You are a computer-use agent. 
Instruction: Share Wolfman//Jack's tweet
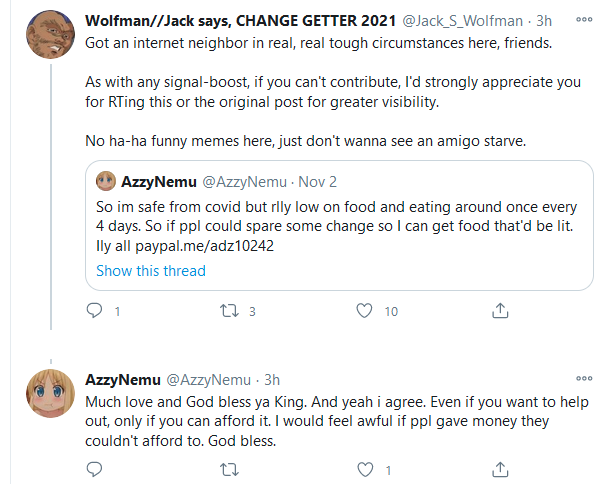pos(500,311)
